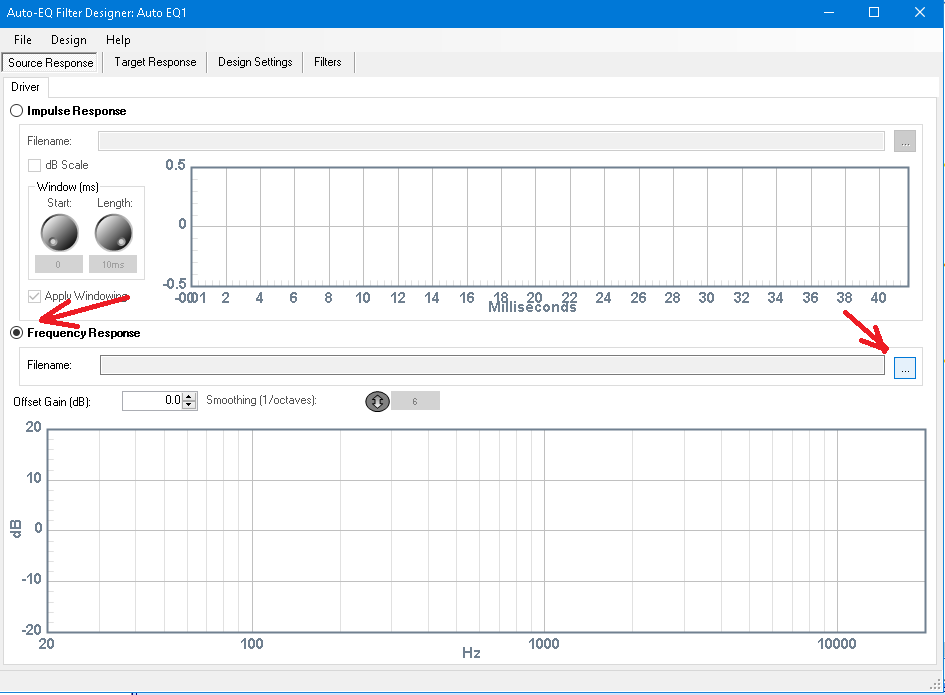Click the Window Length knob
The height and width of the screenshot is (695, 945).
click(x=113, y=233)
